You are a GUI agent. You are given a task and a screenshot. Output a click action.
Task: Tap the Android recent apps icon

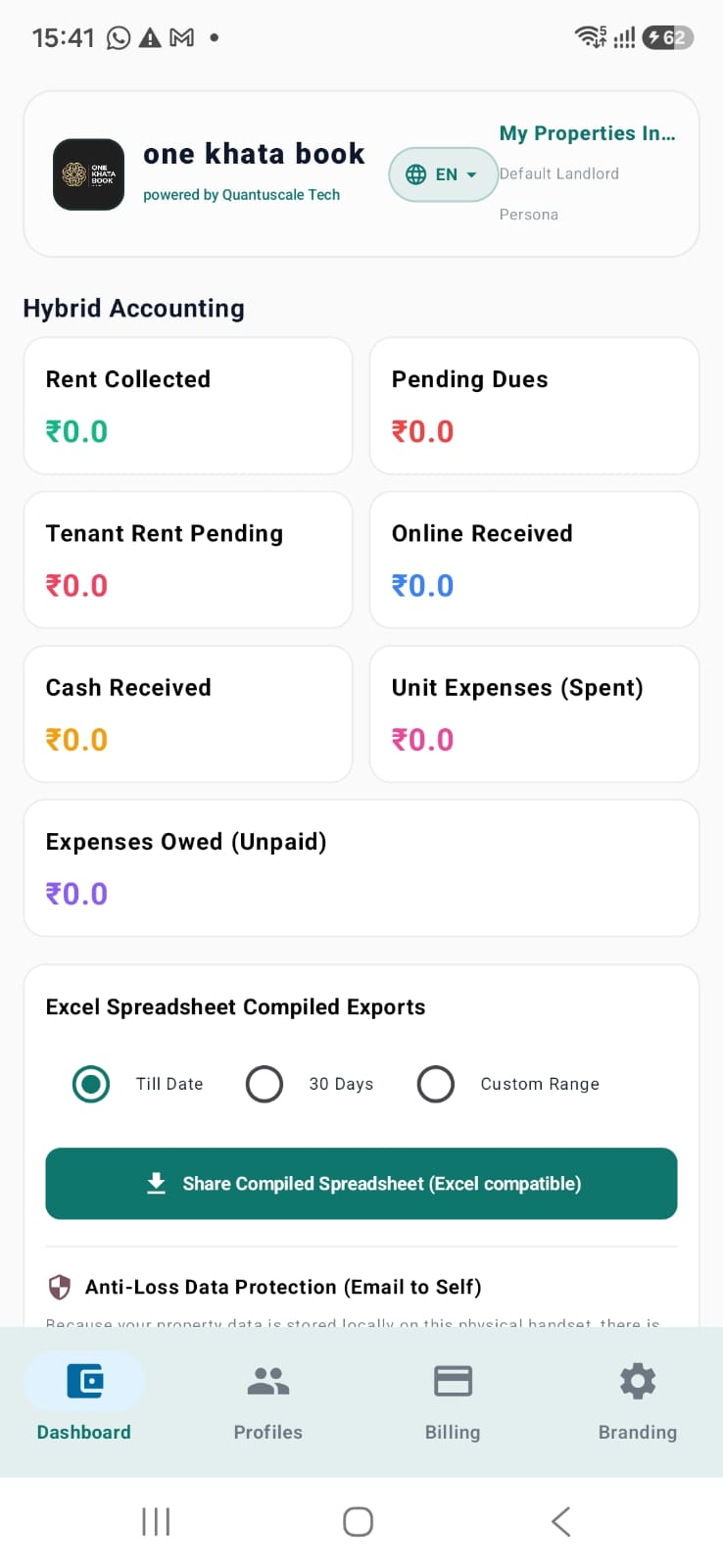156,1521
